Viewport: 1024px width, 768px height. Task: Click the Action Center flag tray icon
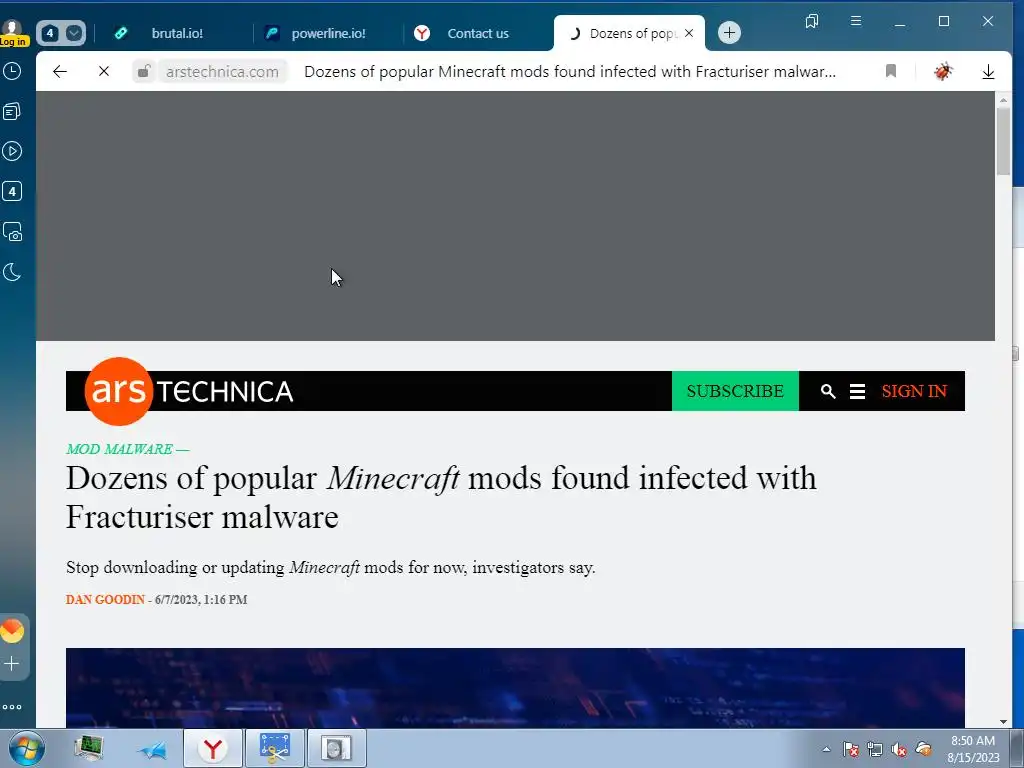pos(851,749)
